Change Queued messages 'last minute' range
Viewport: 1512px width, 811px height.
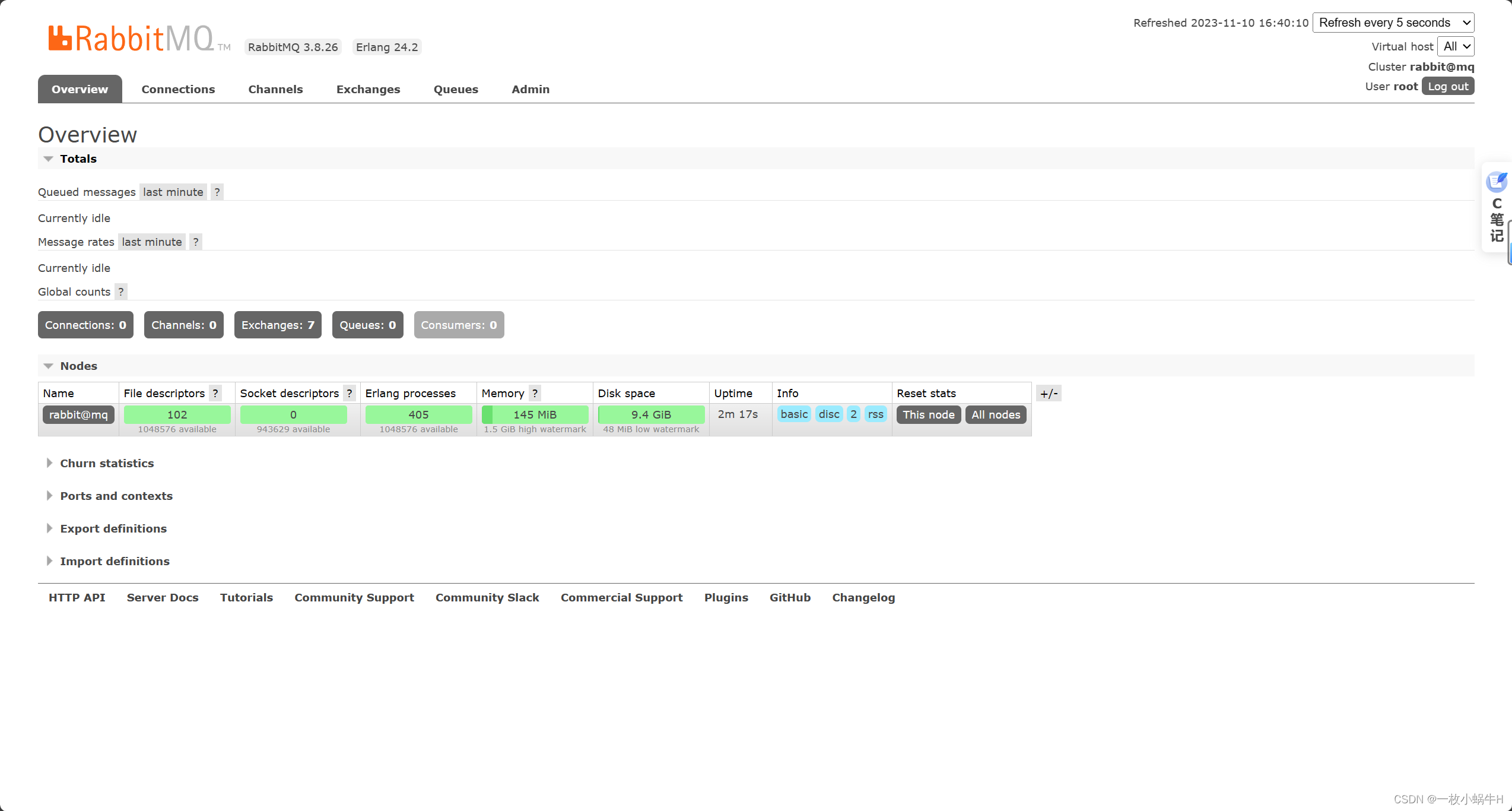click(173, 192)
